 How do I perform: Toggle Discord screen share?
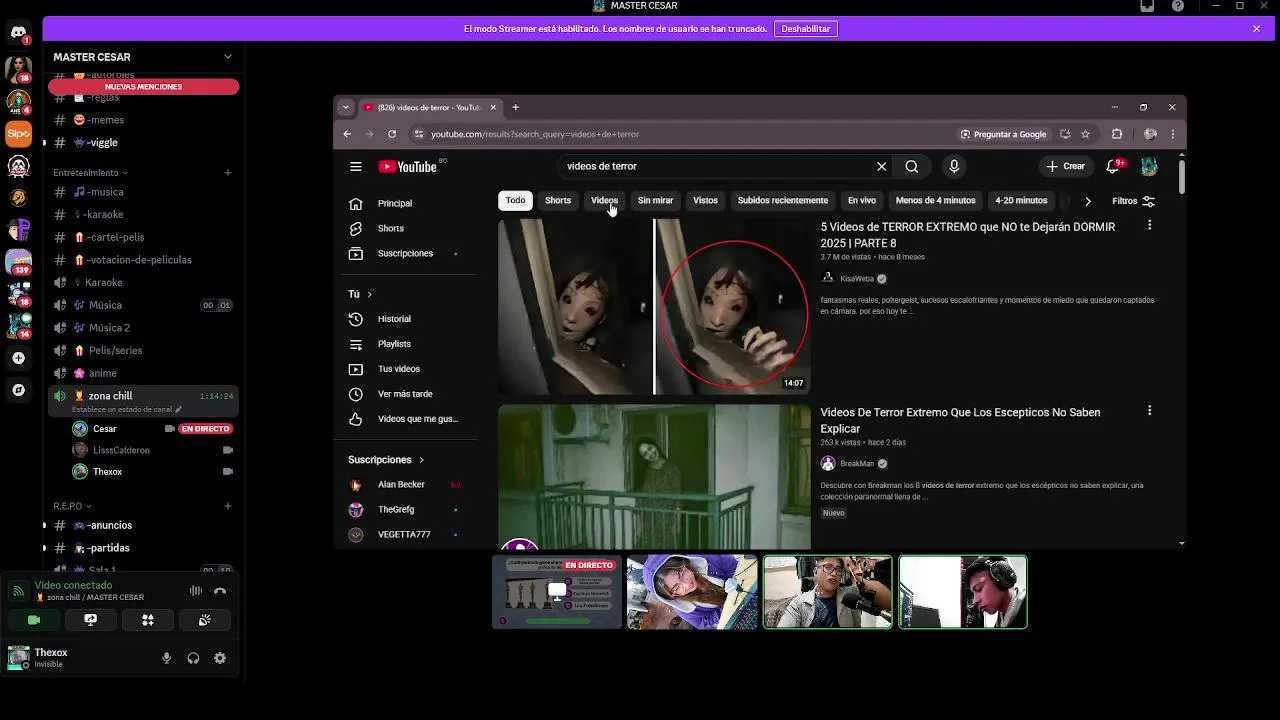point(91,620)
